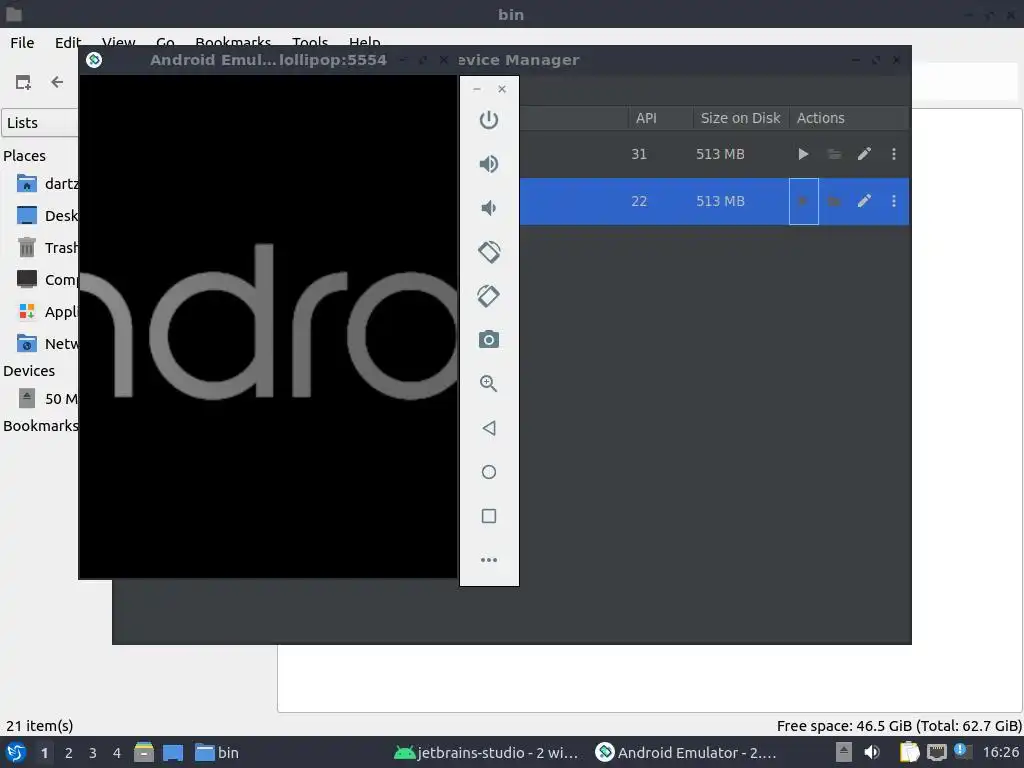Viewport: 1024px width, 768px height.
Task: Switch to workspace 3
Action: click(93, 753)
